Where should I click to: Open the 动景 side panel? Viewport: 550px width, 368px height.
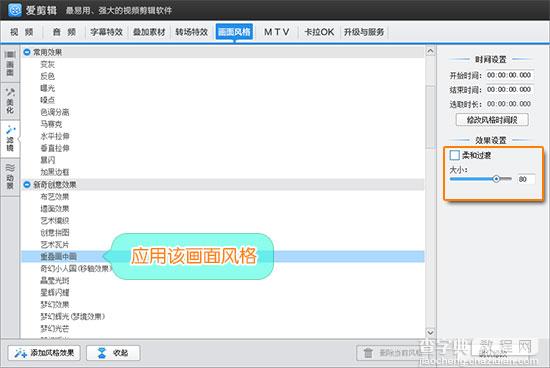10,176
